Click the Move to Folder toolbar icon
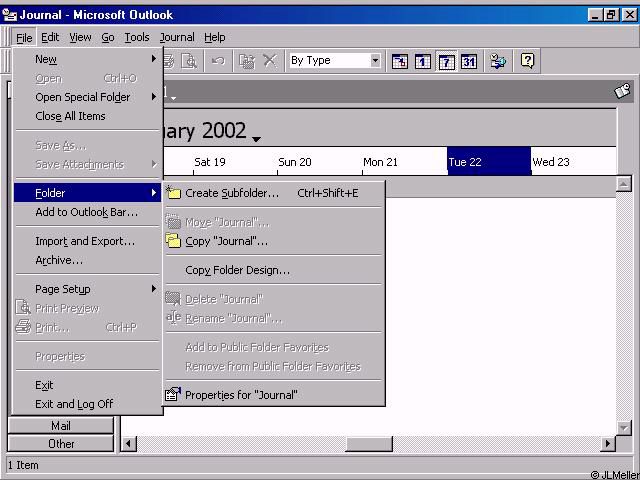This screenshot has width=640, height=480. click(x=247, y=61)
